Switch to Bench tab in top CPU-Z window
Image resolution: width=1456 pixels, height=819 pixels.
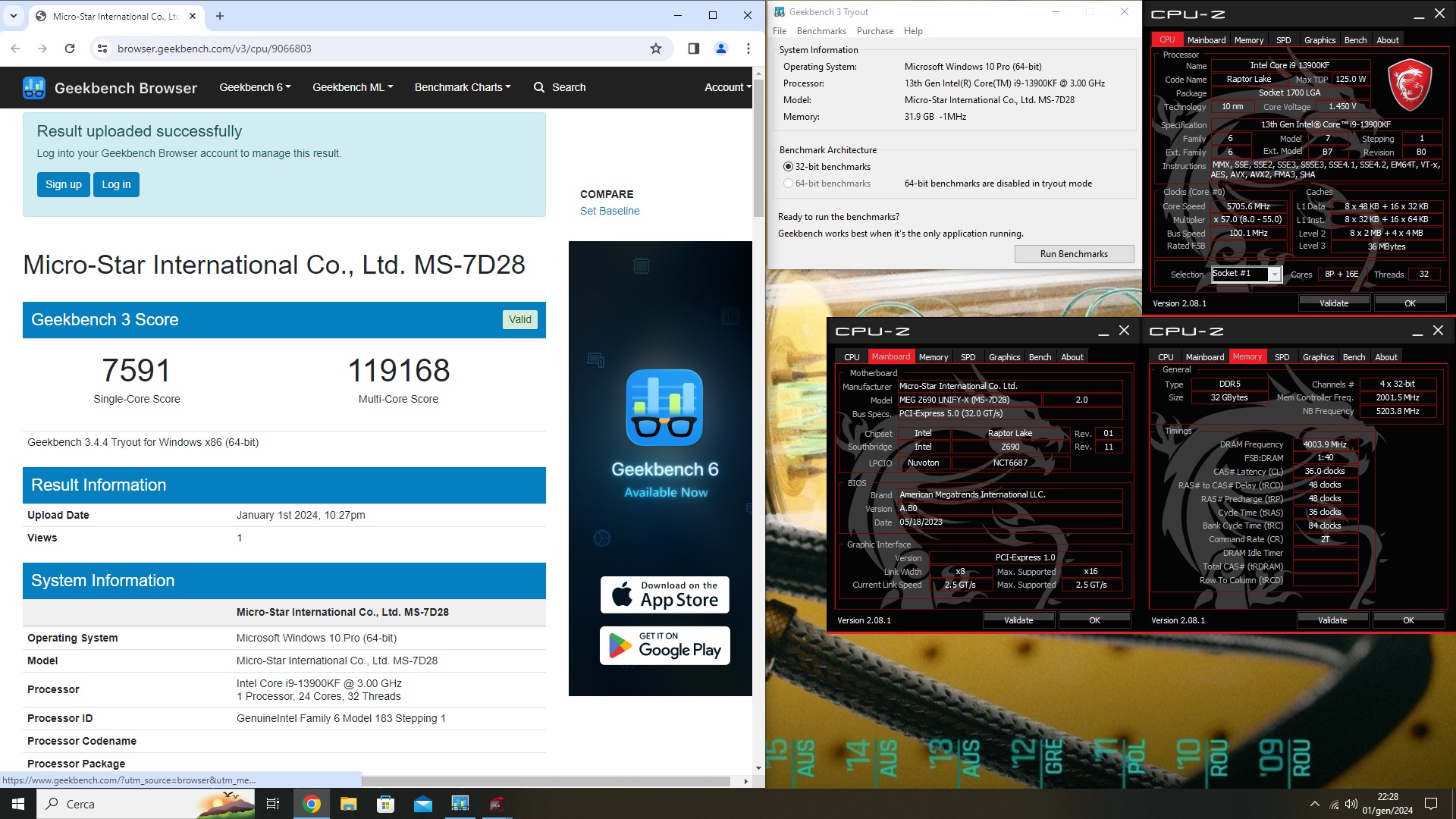point(1355,40)
